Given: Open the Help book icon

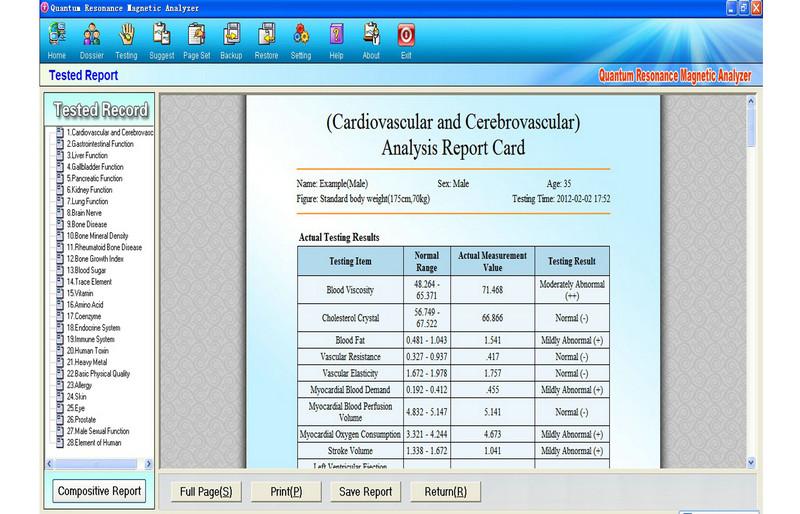Looking at the screenshot, I should 336,41.
